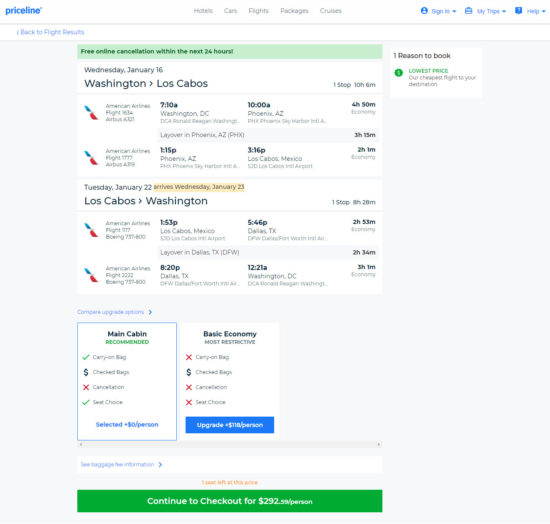Click Main Cabin Cancellation red X icon
The width and height of the screenshot is (550, 524).
point(86,387)
